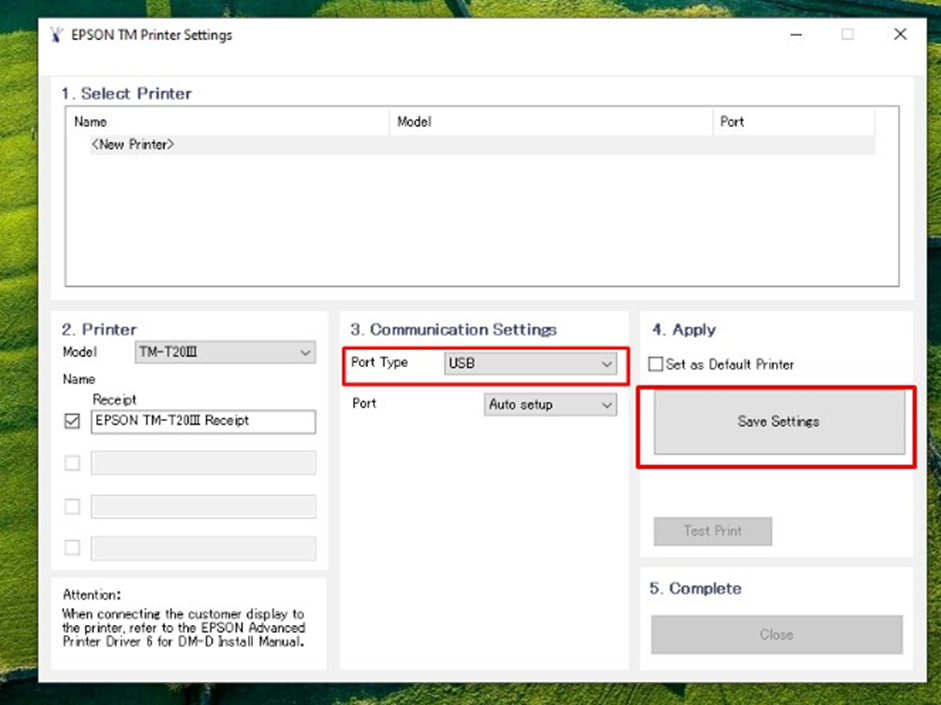941x705 pixels.
Task: Click the Close button under Complete
Action: [776, 635]
